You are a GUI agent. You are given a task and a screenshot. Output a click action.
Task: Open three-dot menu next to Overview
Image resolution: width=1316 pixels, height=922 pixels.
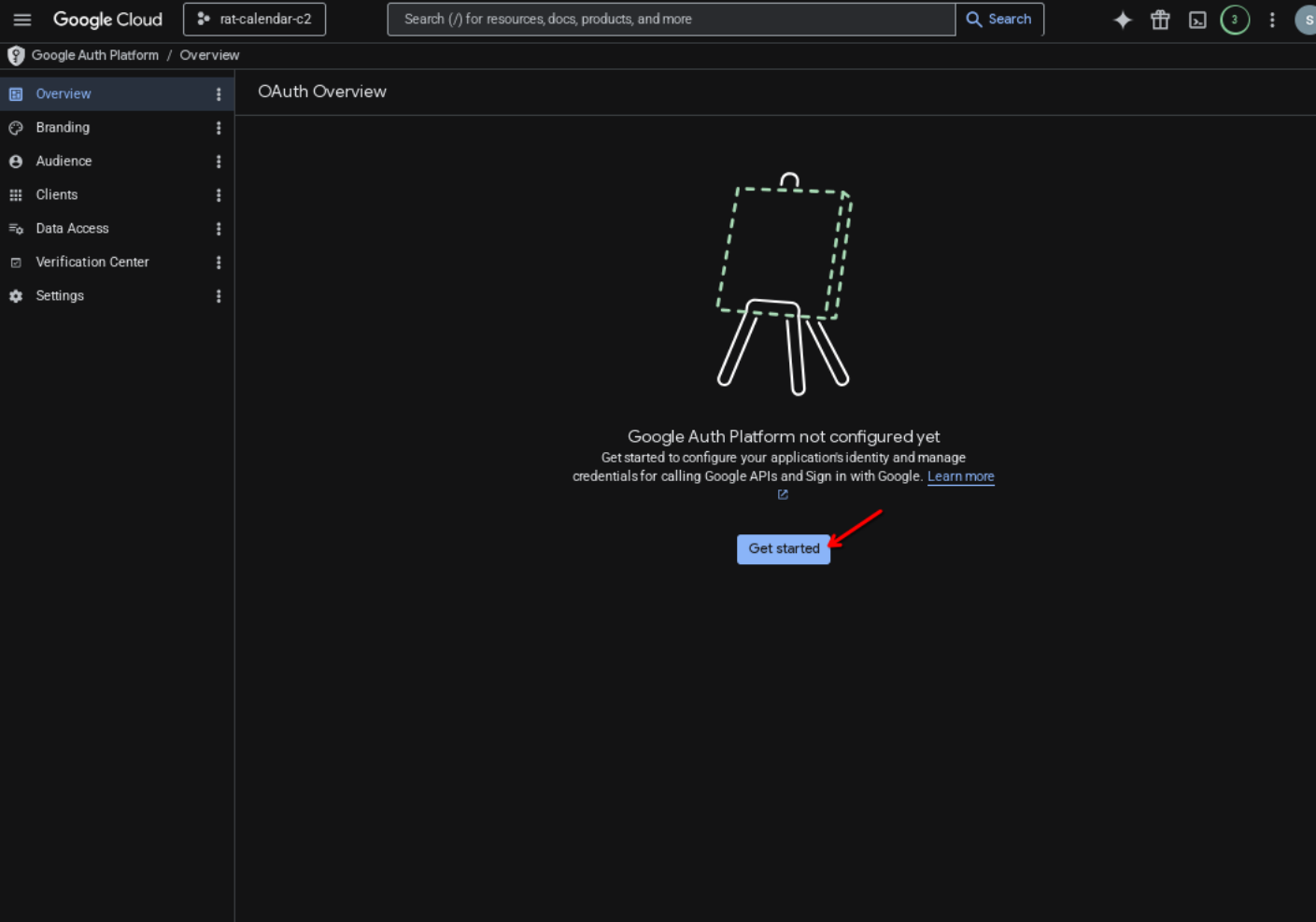(219, 94)
